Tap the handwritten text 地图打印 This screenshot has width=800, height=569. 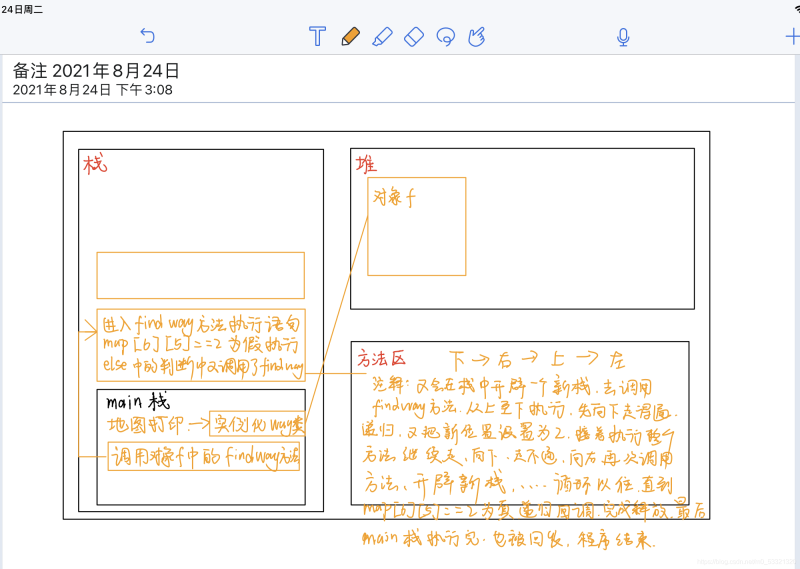[145, 425]
